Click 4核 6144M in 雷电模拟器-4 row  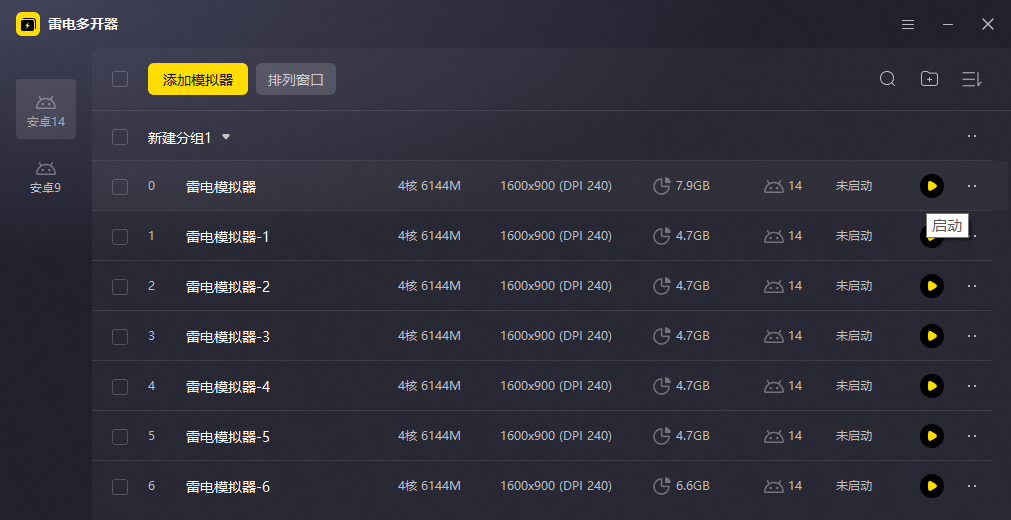point(429,386)
